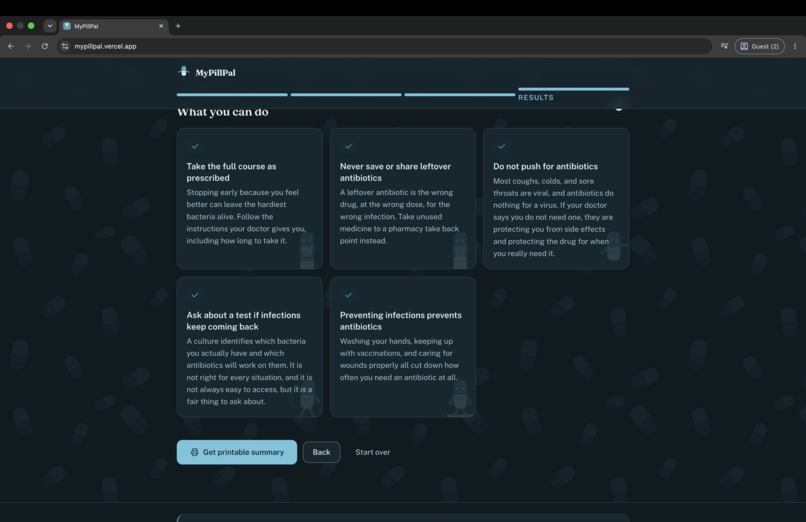
Task: Click the mypillpal.vercel.app address bar
Action: pyautogui.click(x=384, y=46)
